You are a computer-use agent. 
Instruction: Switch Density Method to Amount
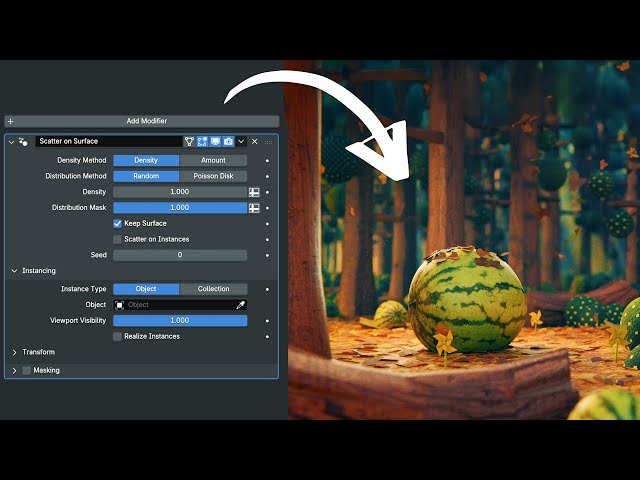tap(213, 160)
